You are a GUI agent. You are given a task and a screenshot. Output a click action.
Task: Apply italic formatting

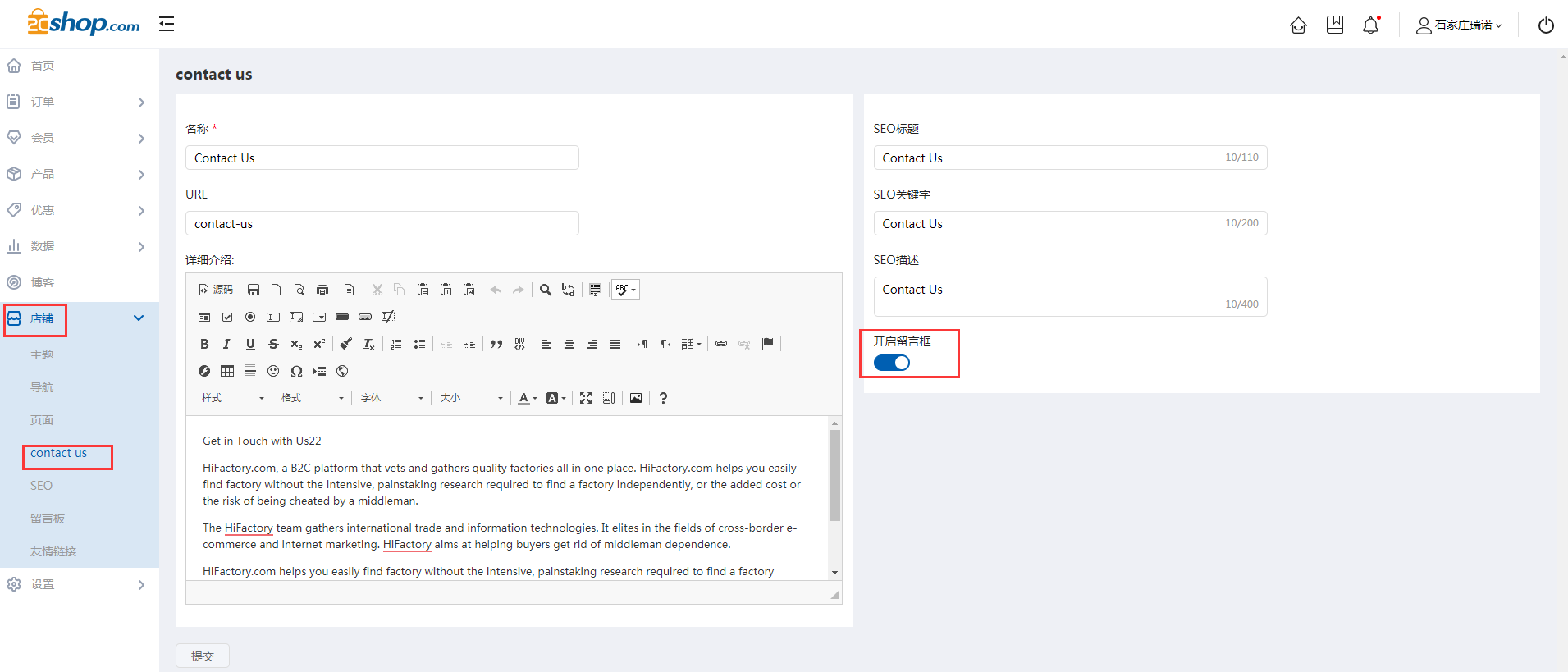(x=227, y=344)
